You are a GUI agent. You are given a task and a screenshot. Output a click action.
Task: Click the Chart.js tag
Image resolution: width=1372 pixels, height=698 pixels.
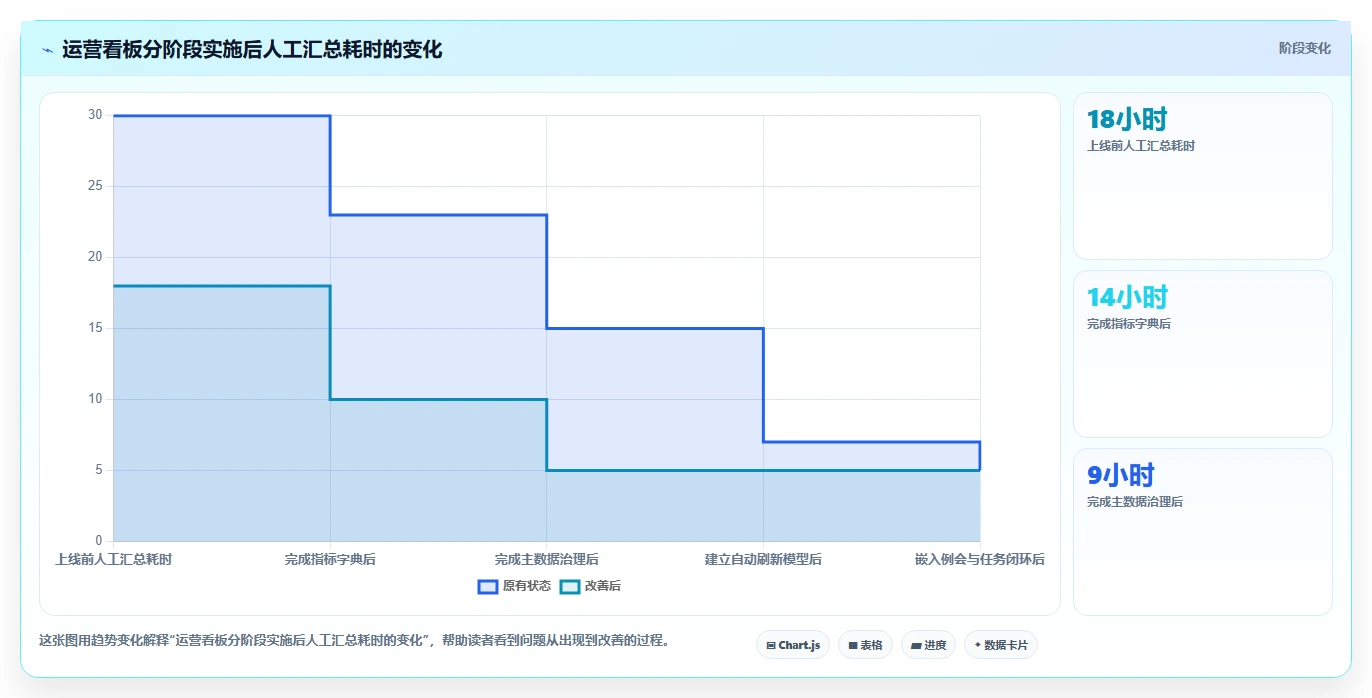click(793, 645)
